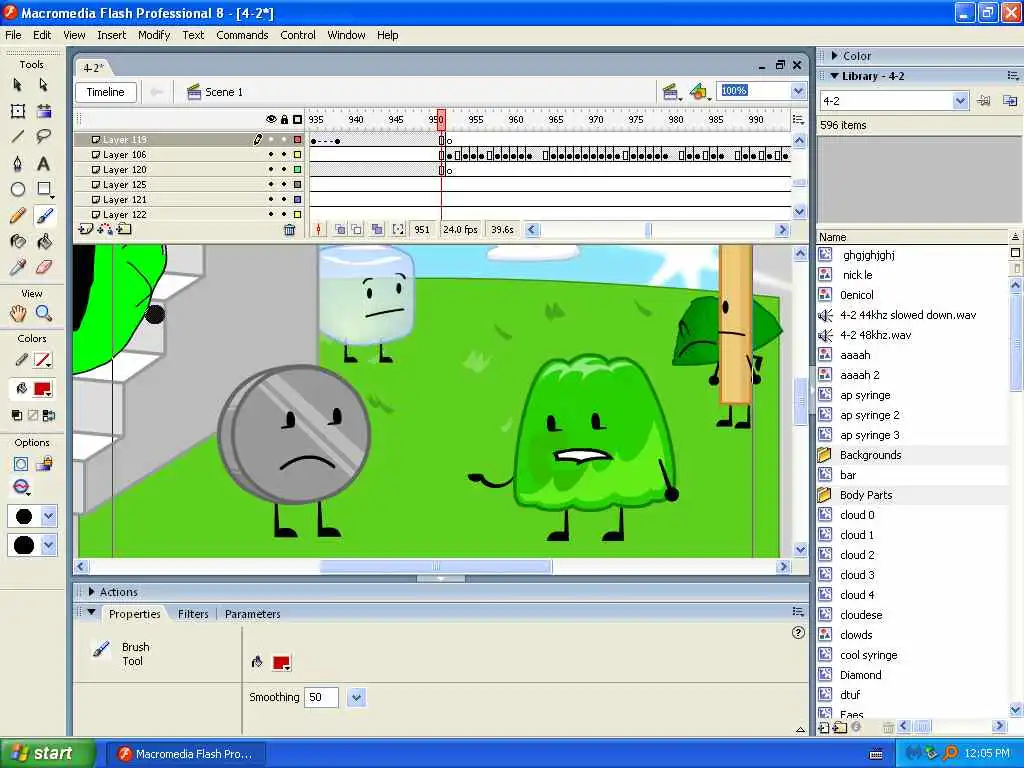Select the Selection arrow tool

(18, 85)
